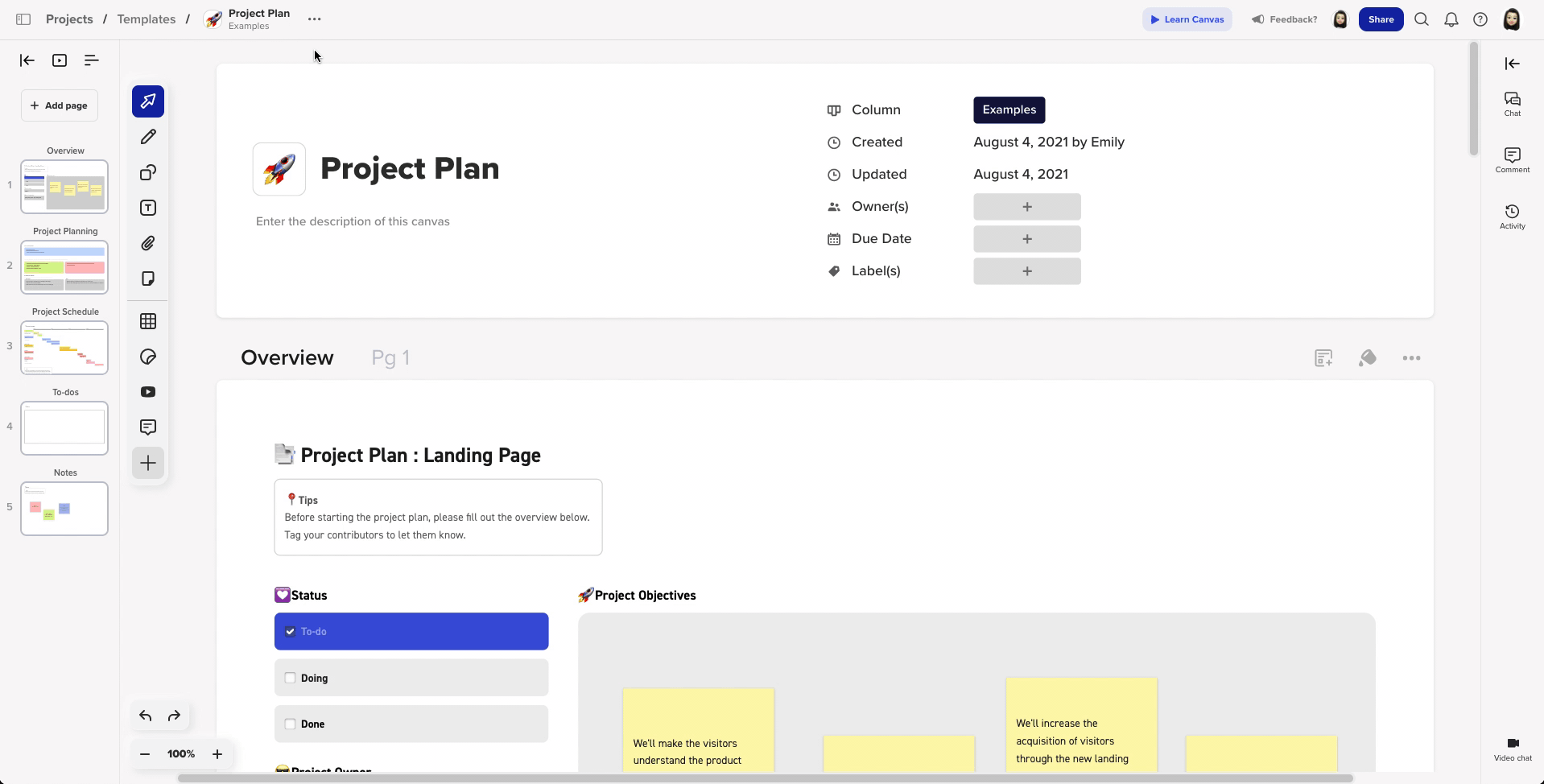Check the Doing status checkbox
Viewport: 1544px width, 784px height.
pyautogui.click(x=291, y=678)
